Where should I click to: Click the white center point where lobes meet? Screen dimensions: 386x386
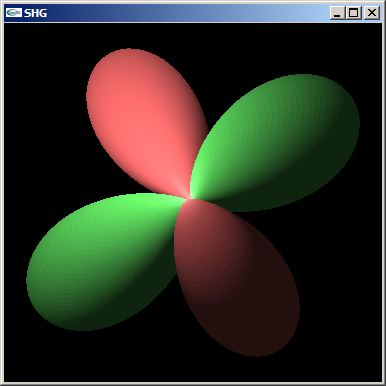click(x=189, y=198)
